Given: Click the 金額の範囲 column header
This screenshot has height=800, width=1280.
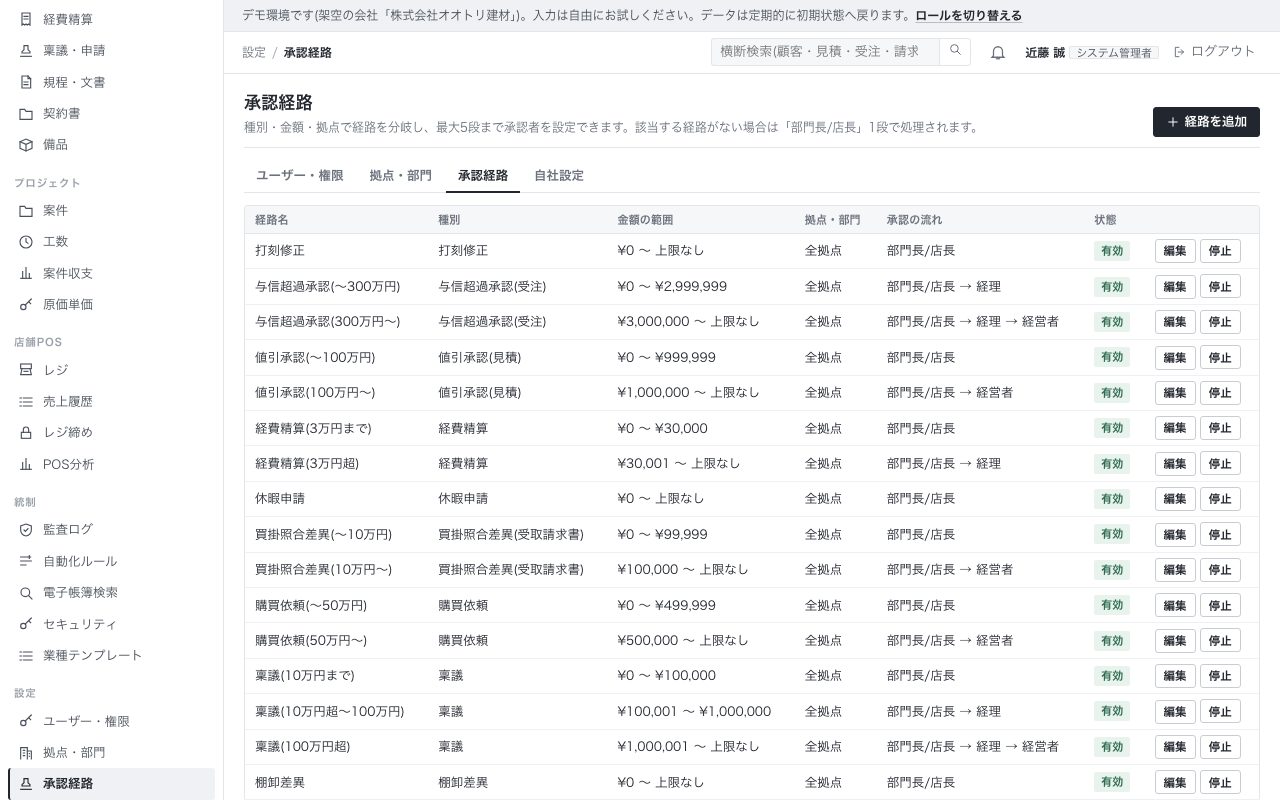Looking at the screenshot, I should [645, 220].
